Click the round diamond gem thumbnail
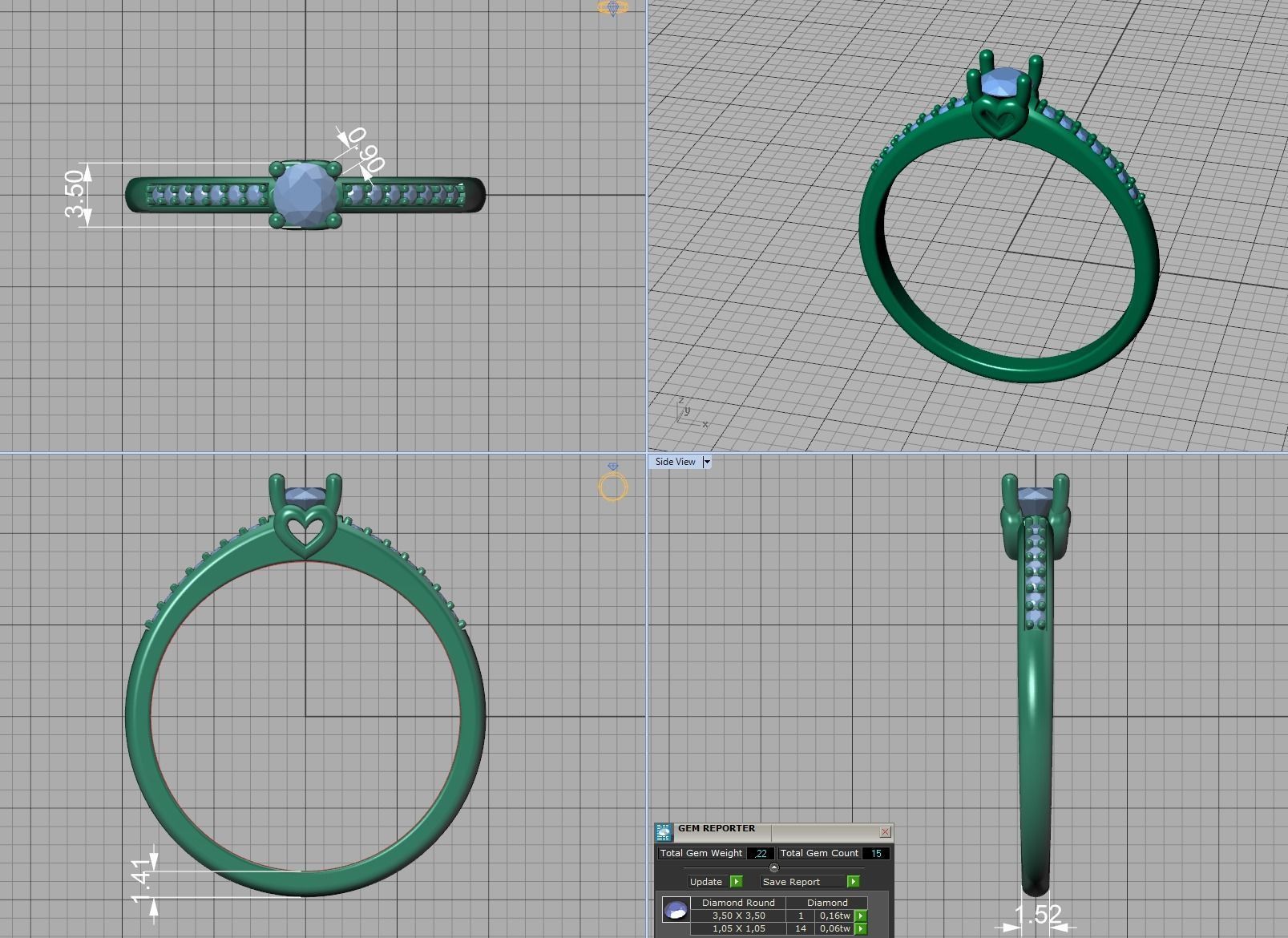 point(676,910)
